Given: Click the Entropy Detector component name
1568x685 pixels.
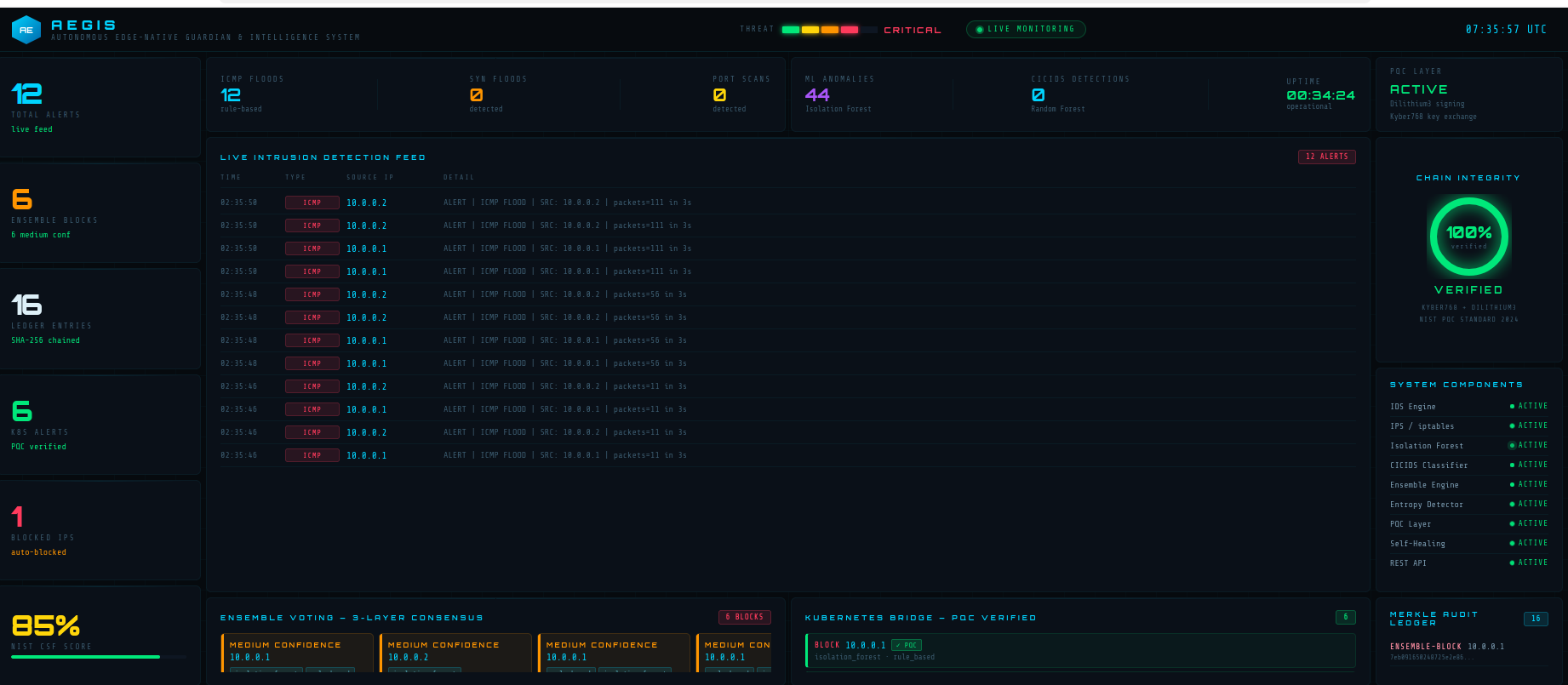Looking at the screenshot, I should (1427, 505).
